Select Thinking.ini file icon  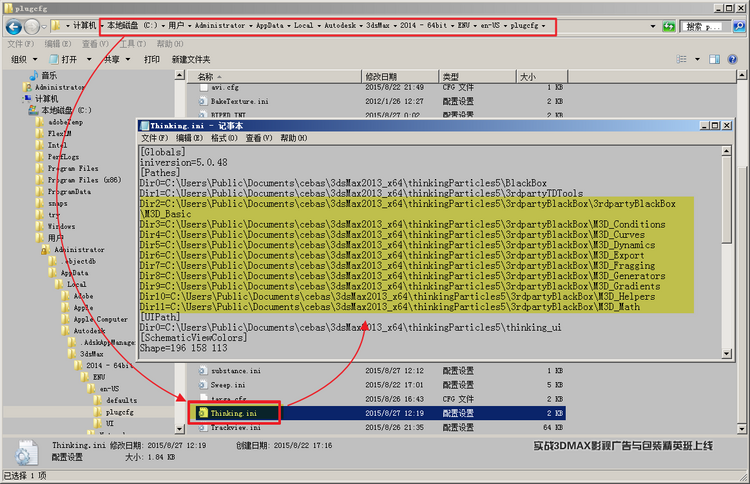pos(204,413)
